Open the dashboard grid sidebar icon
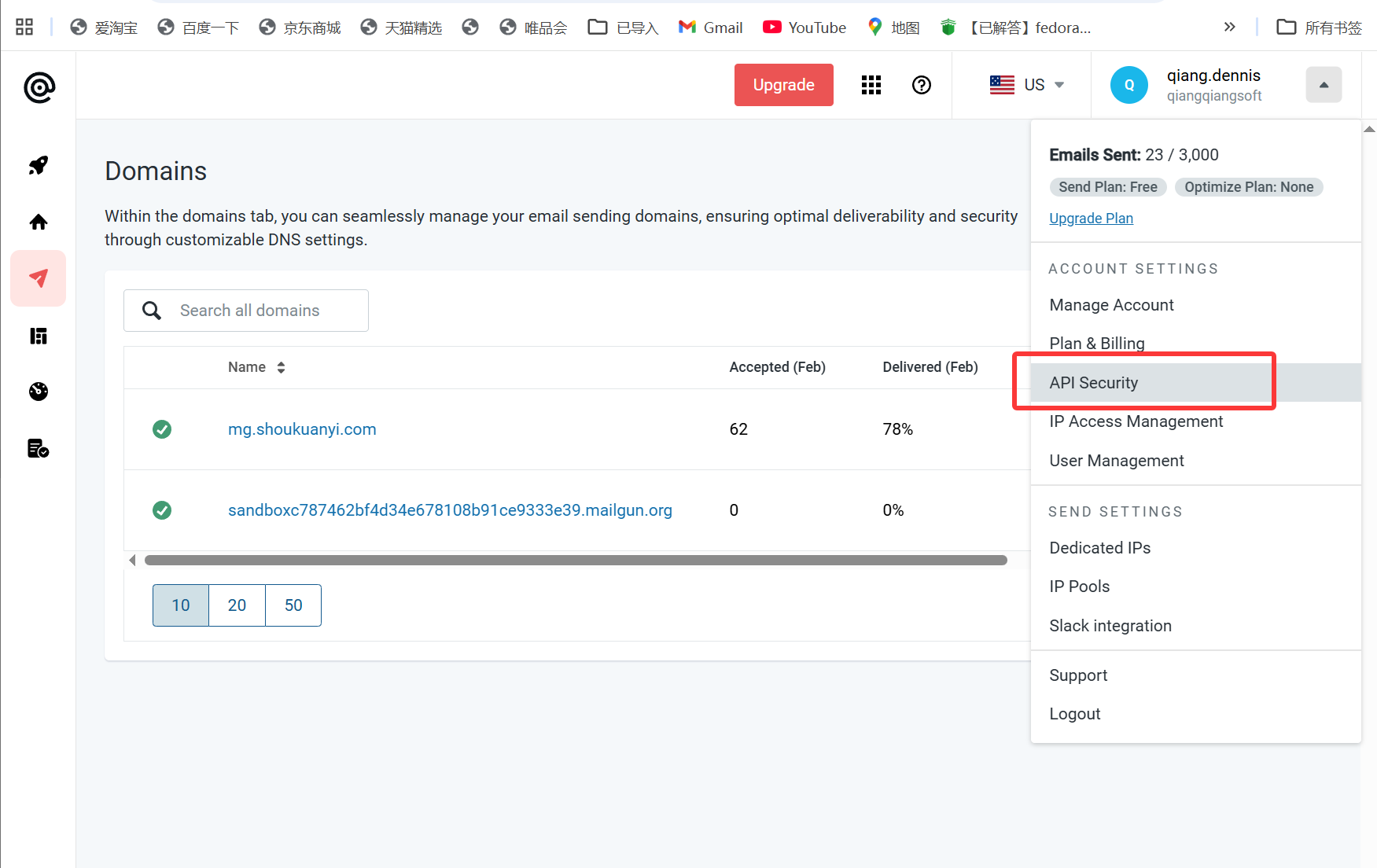Image resolution: width=1377 pixels, height=868 pixels. click(x=39, y=336)
